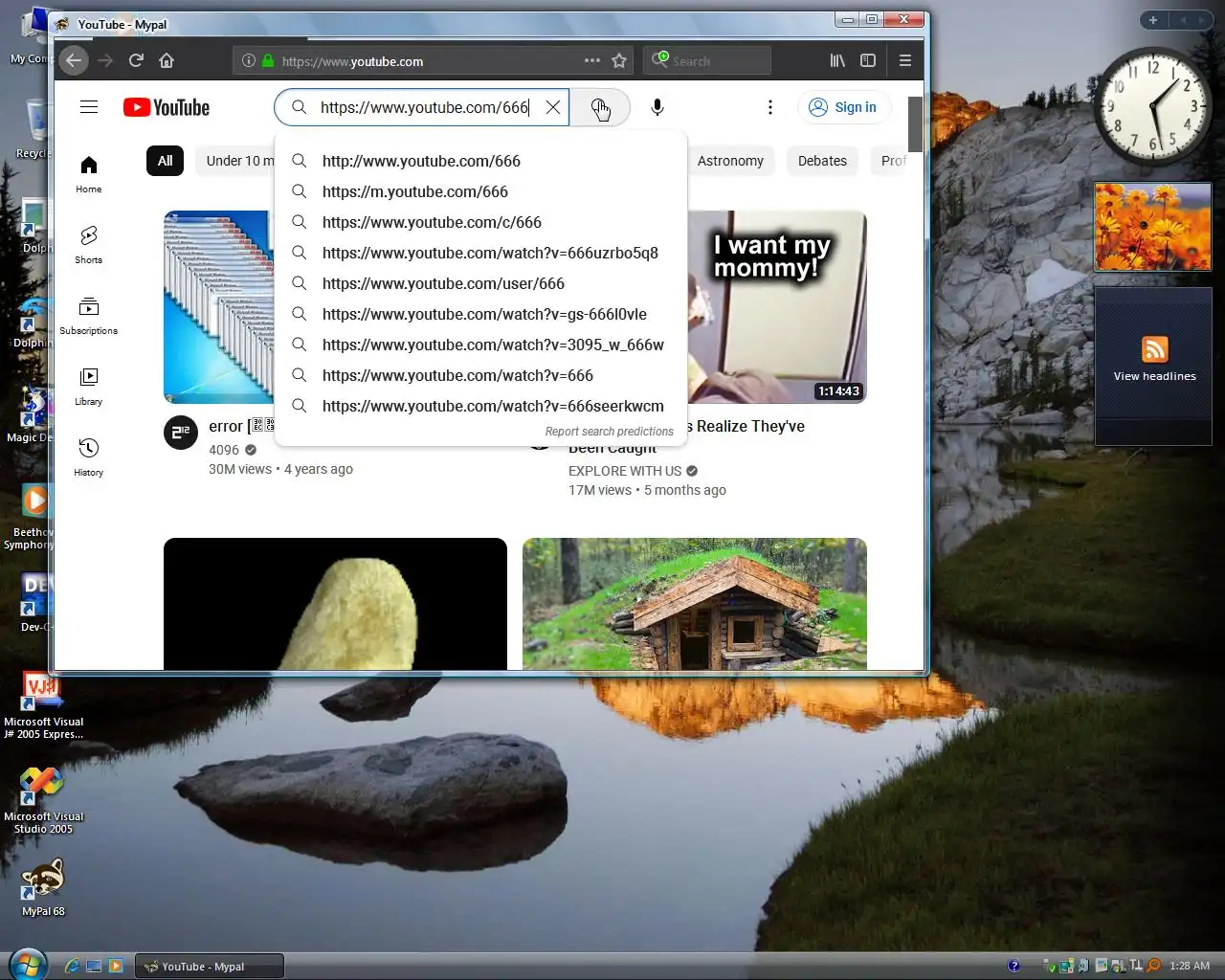Click the 4096 channel avatar
Screen dimensions: 1225x980
tap(181, 434)
